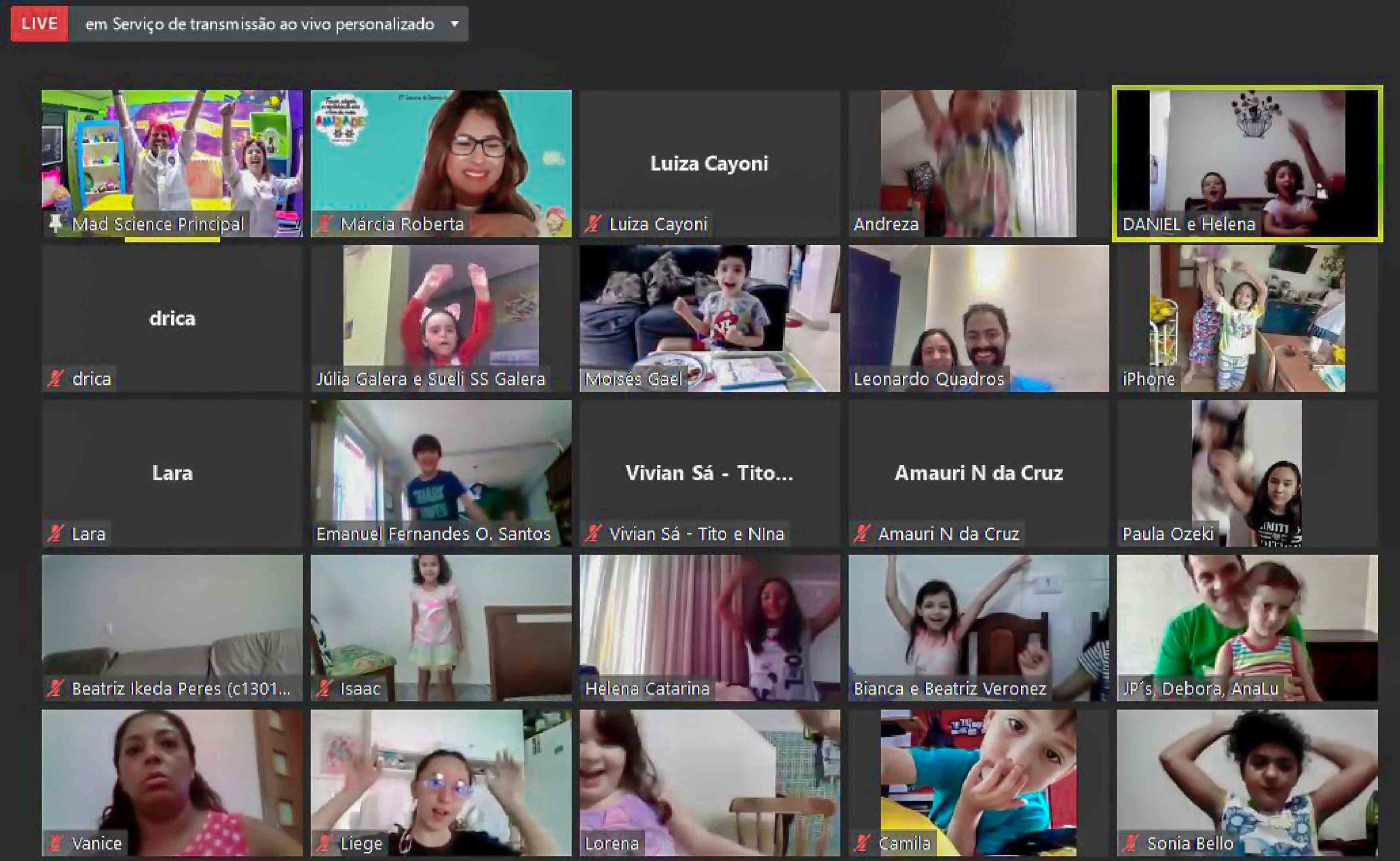Click drica's muted microphone icon

click(x=55, y=379)
